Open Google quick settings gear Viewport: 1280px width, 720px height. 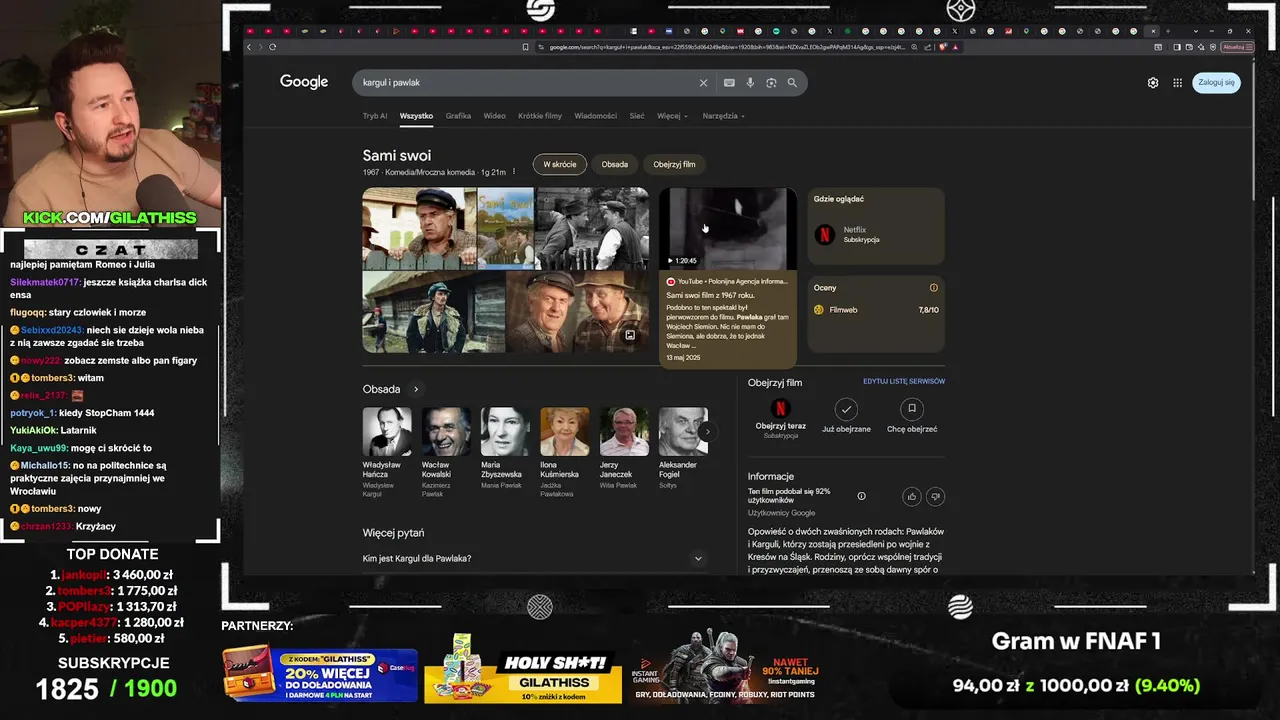click(x=1153, y=83)
